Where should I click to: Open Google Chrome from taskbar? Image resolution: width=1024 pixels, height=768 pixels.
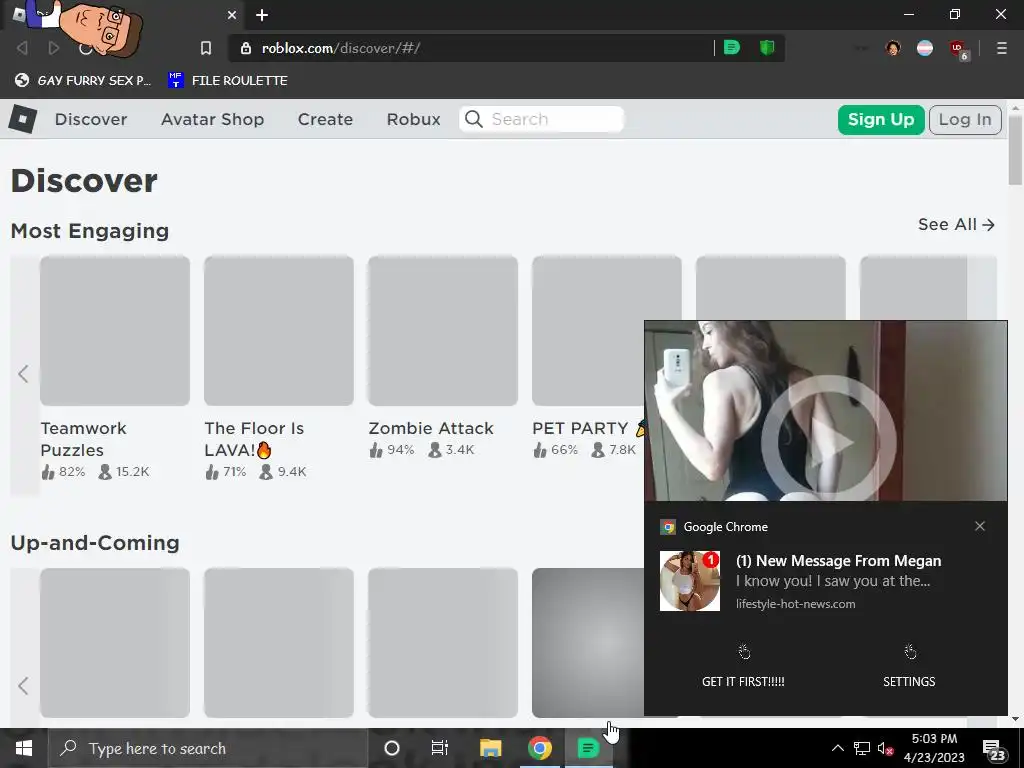click(539, 748)
